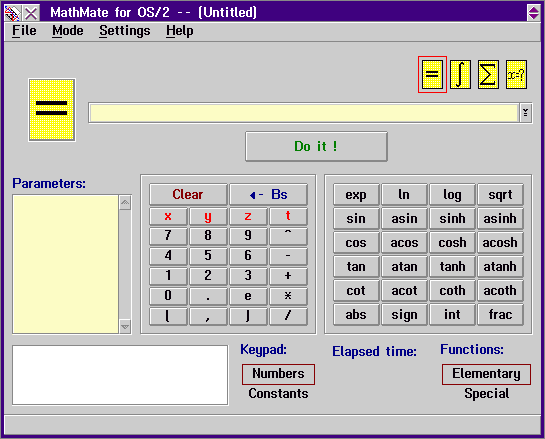Insert the acoth function

[x=500, y=290]
